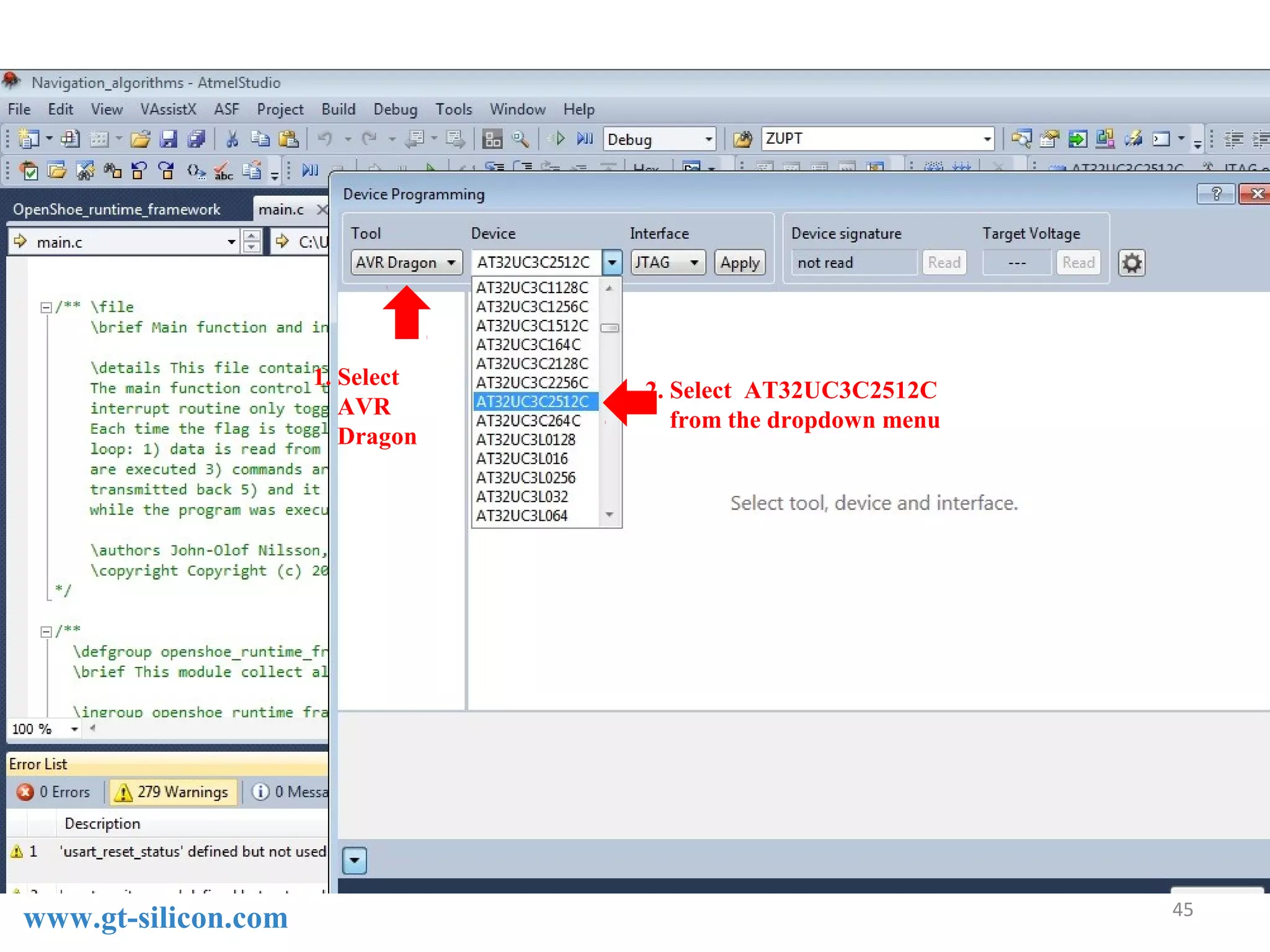Click the Apply button
Viewport: 1270px width, 952px height.
tap(740, 263)
